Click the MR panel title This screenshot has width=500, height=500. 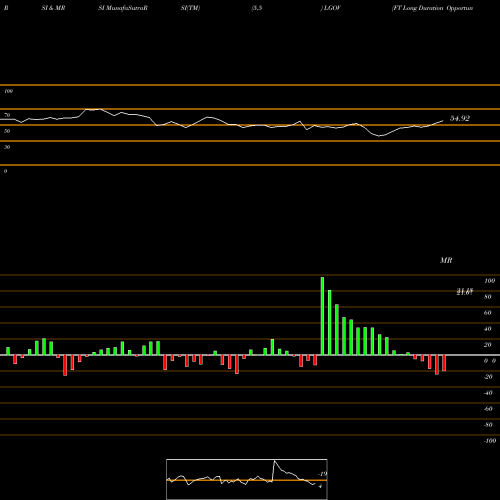click(x=446, y=260)
